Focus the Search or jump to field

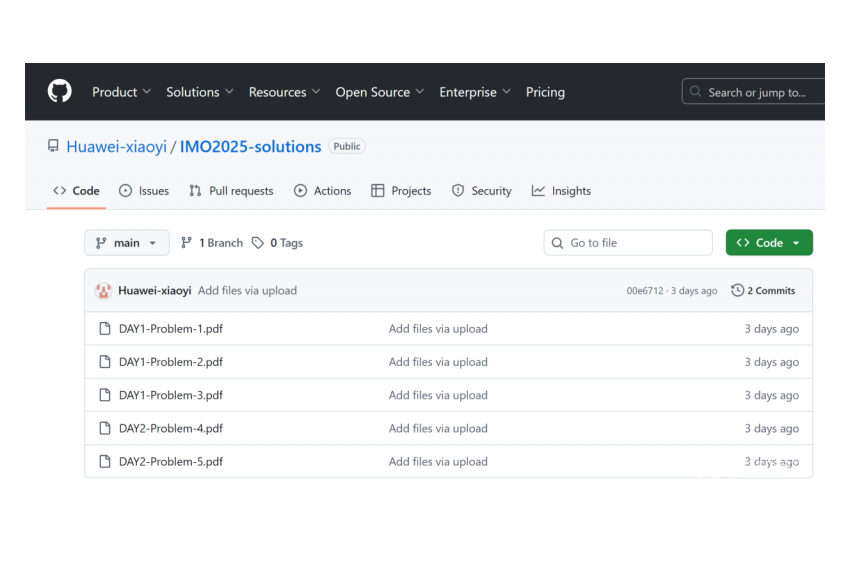coord(753,92)
